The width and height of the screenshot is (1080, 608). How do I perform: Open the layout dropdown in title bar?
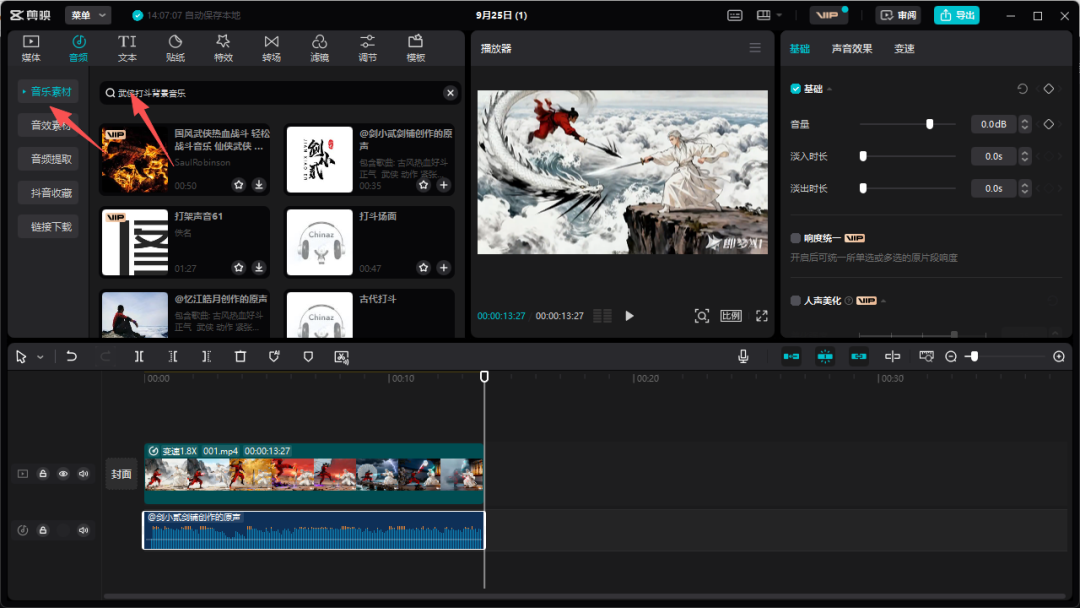click(769, 15)
